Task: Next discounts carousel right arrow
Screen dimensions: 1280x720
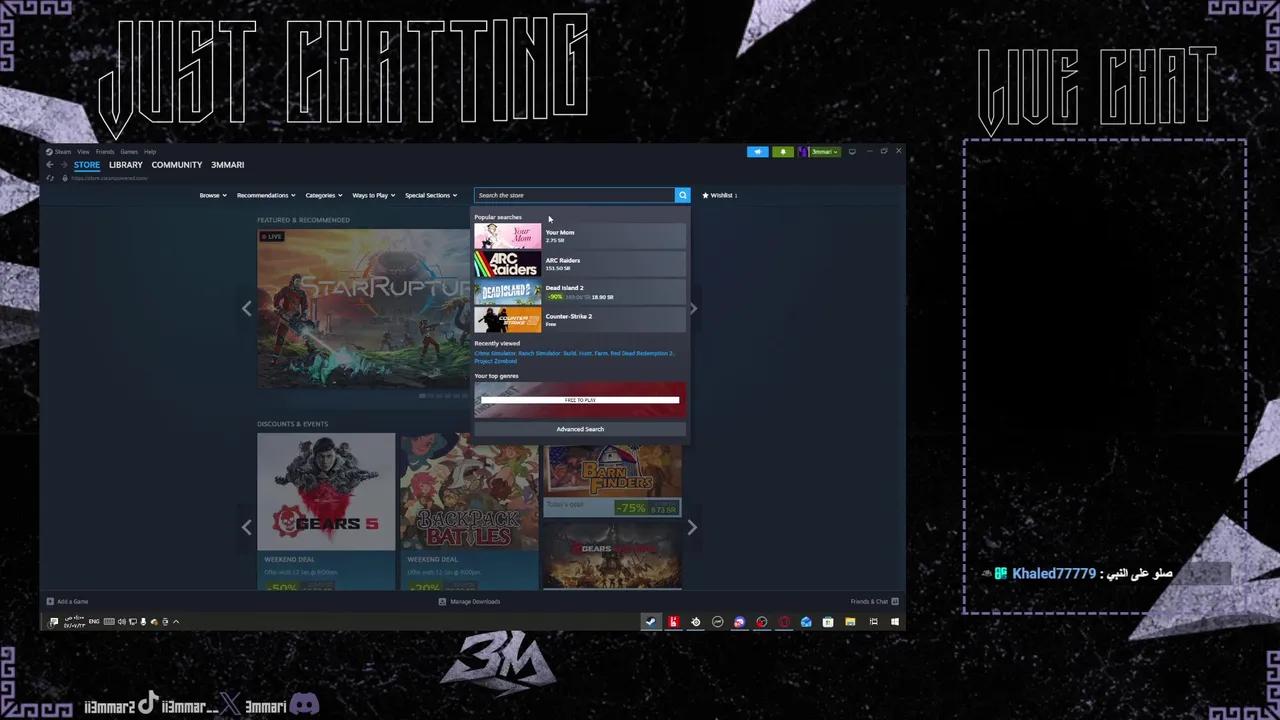Action: 692,527
